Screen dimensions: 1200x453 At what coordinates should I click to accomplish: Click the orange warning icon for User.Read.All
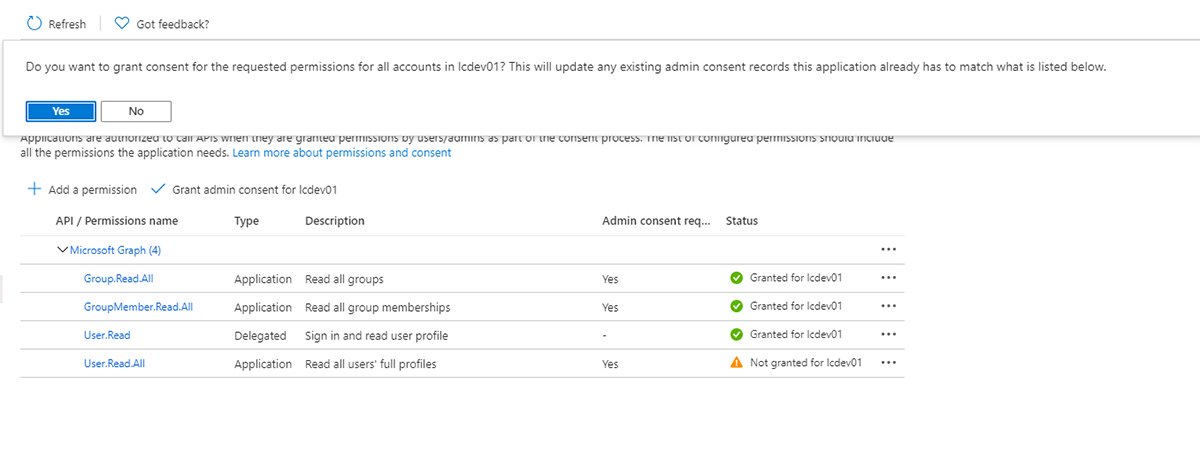tap(737, 363)
